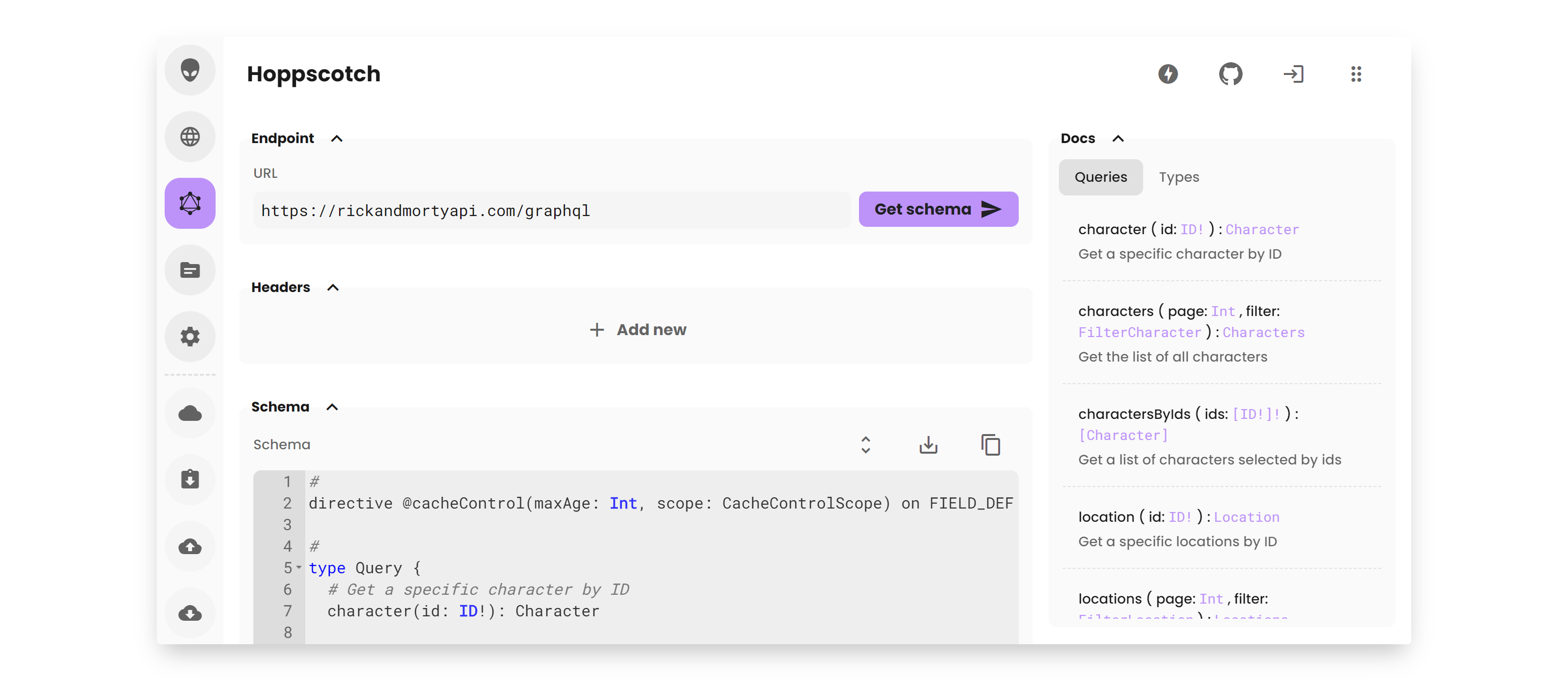Open the six-dot apps menu icon
This screenshot has height=681, width=1568.
[1355, 74]
